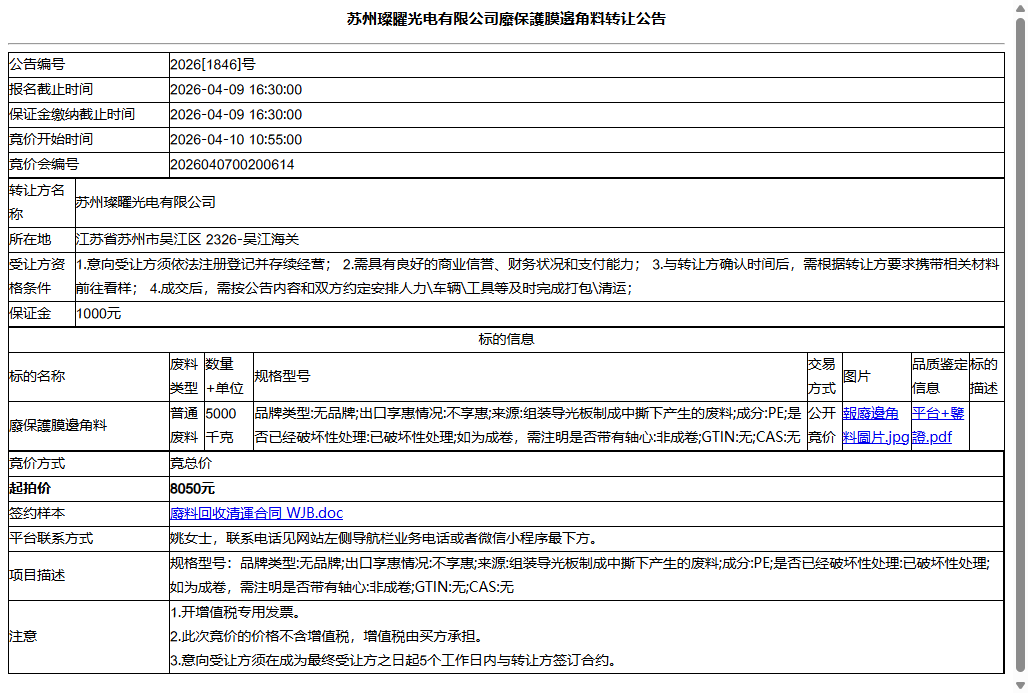
Task: Select quantity 5000 千克 cell
Action: [x=228, y=425]
